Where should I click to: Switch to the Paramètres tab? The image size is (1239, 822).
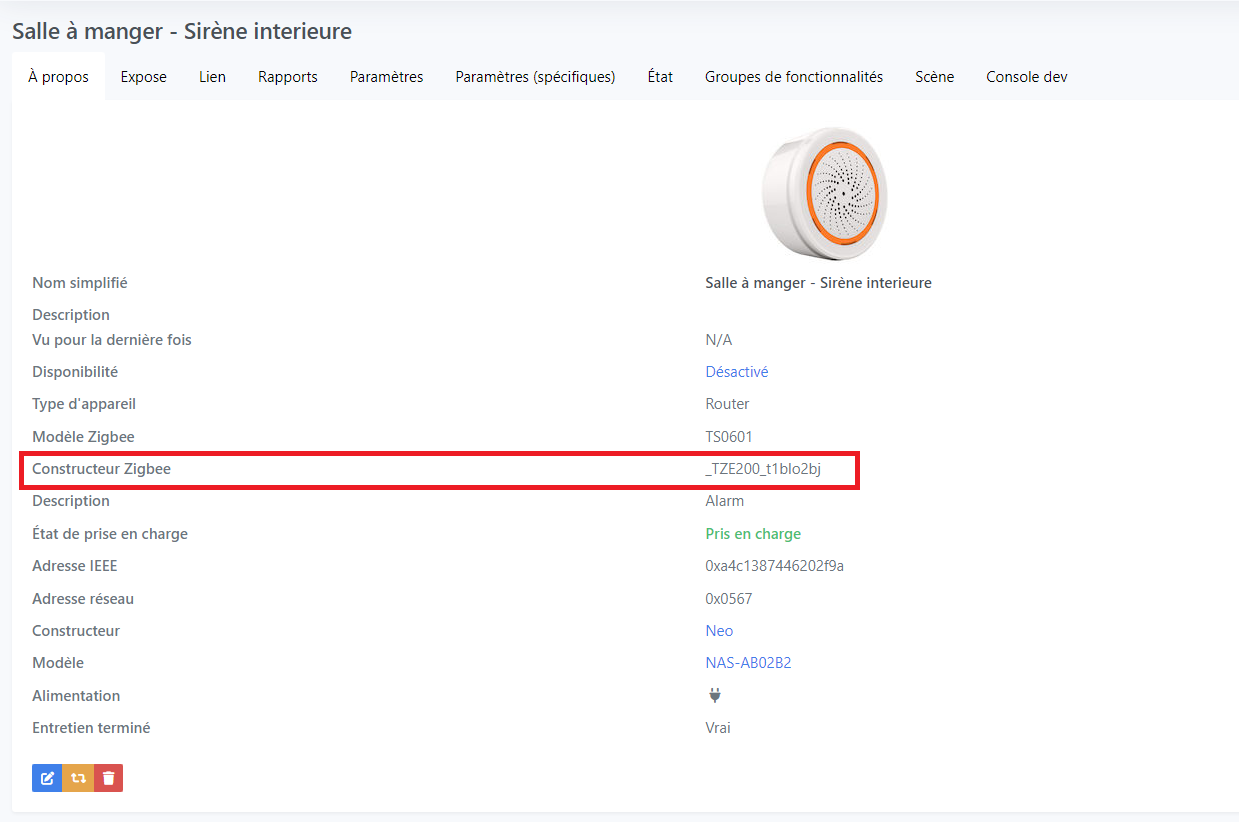[387, 77]
